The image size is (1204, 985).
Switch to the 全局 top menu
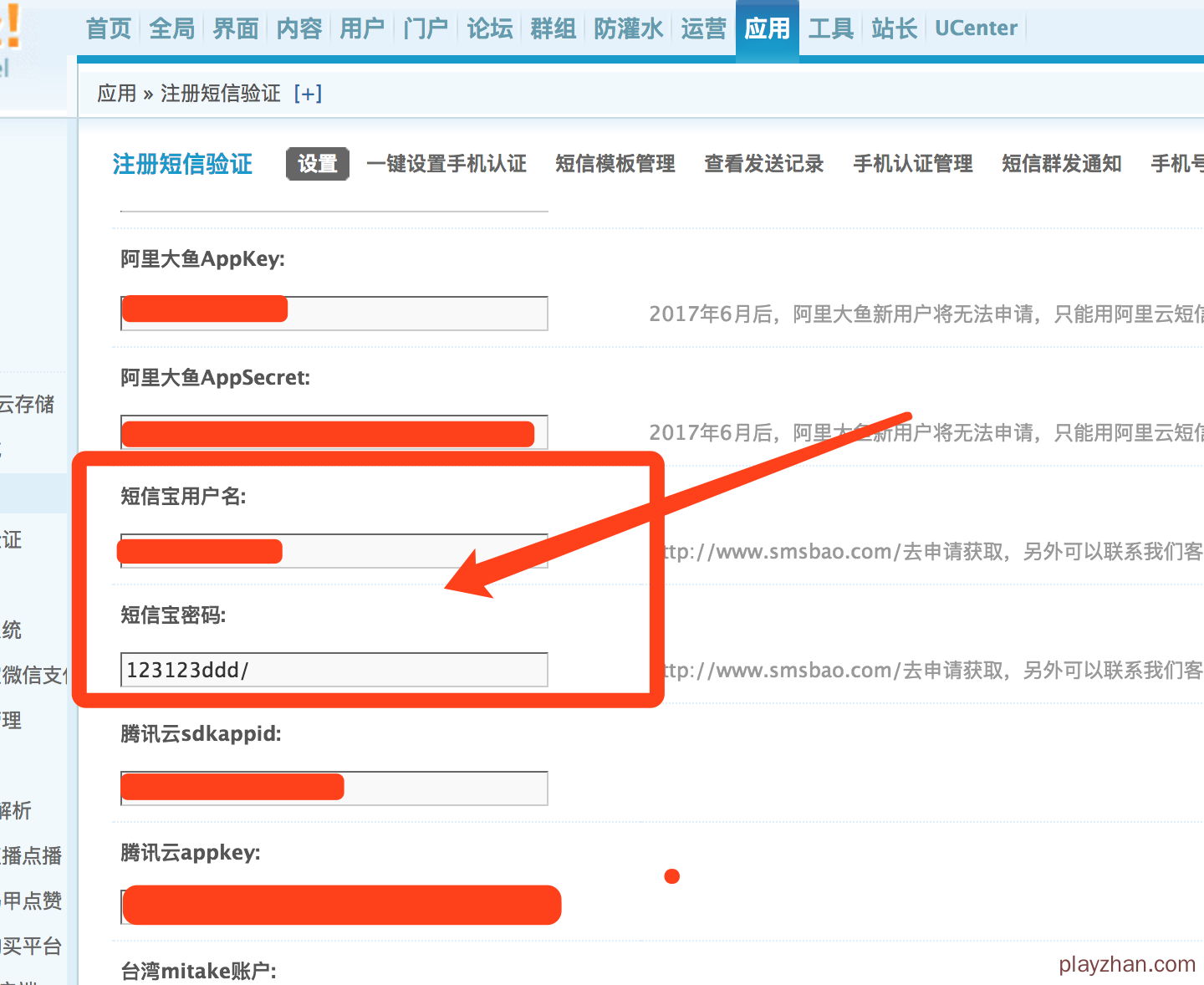[x=171, y=28]
